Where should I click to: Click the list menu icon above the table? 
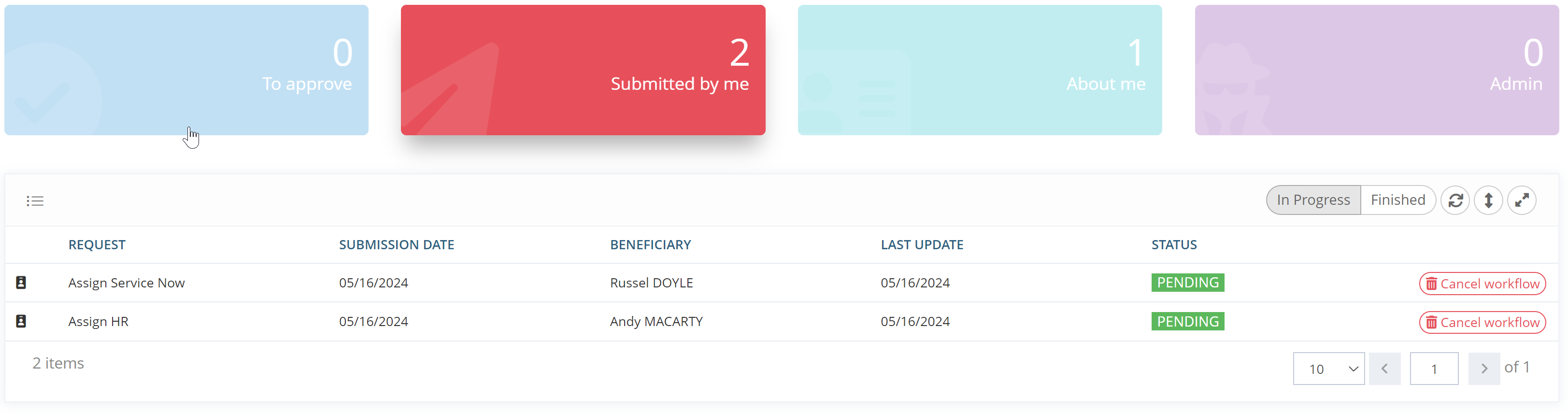pyautogui.click(x=35, y=201)
